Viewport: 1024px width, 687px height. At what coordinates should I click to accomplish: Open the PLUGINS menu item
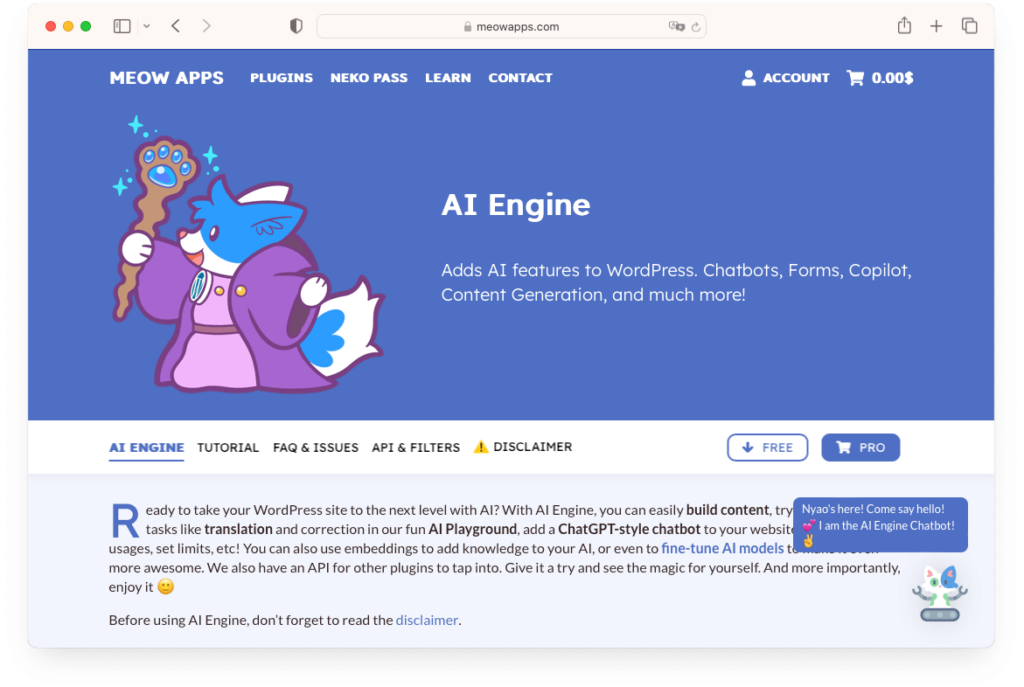coord(281,78)
